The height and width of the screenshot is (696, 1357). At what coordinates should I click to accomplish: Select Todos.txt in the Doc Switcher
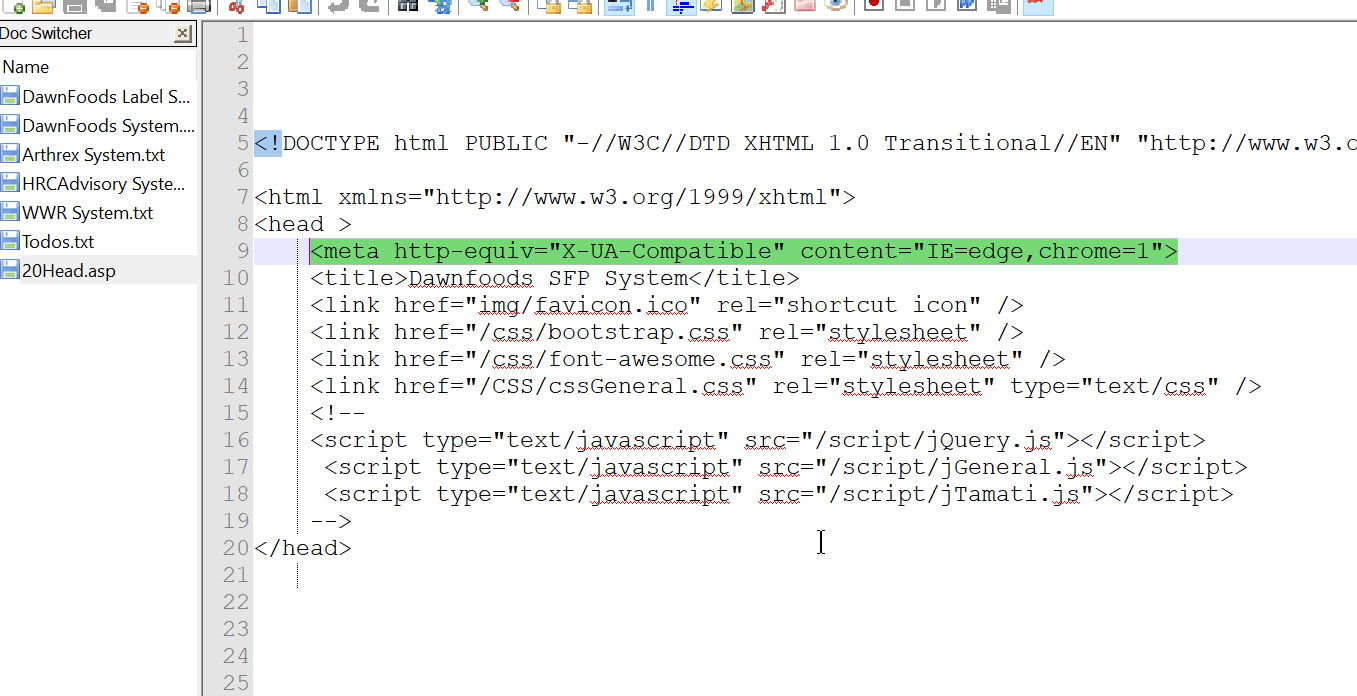(x=58, y=242)
